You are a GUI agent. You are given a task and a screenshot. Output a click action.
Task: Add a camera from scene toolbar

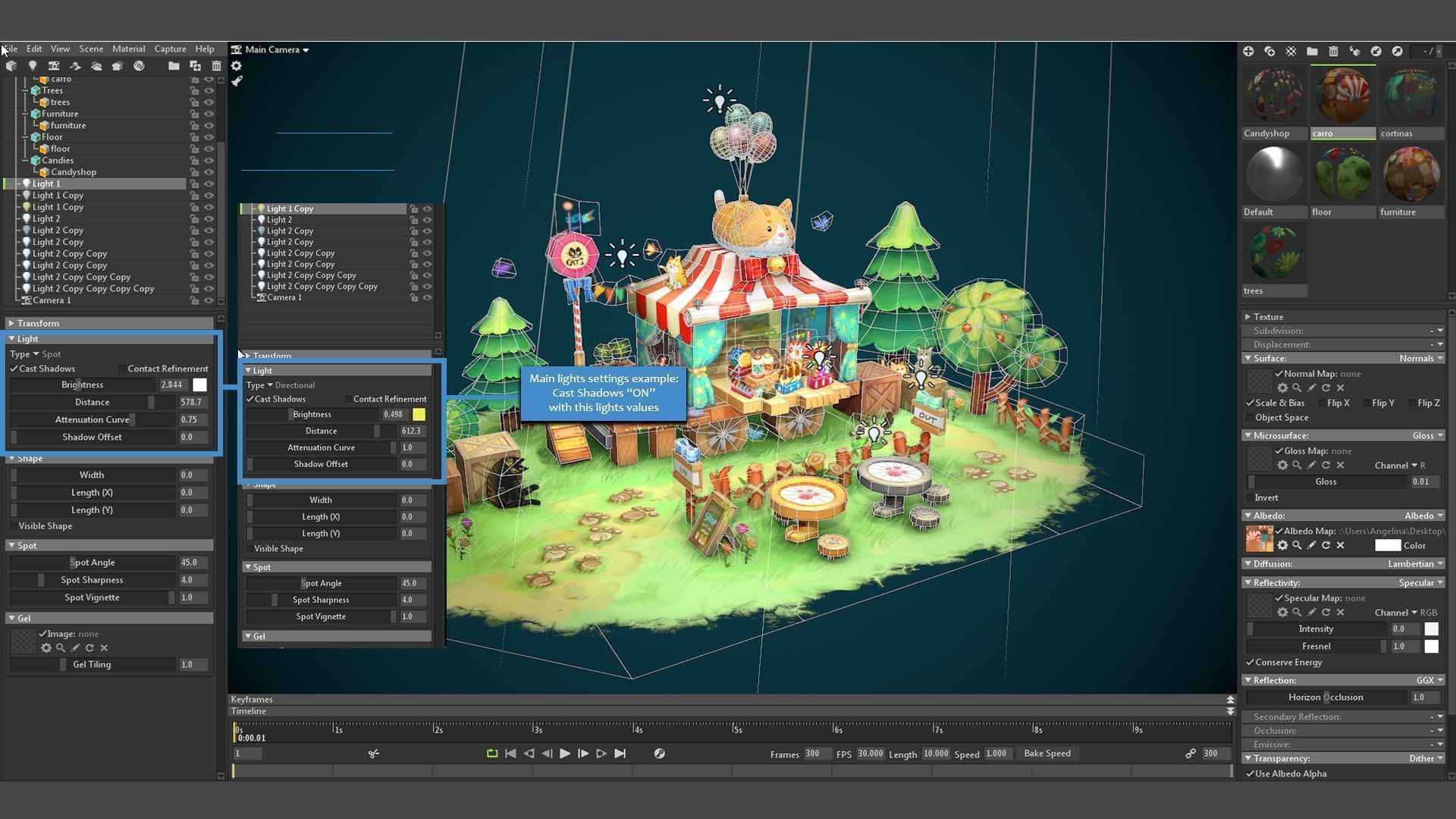pos(53,66)
